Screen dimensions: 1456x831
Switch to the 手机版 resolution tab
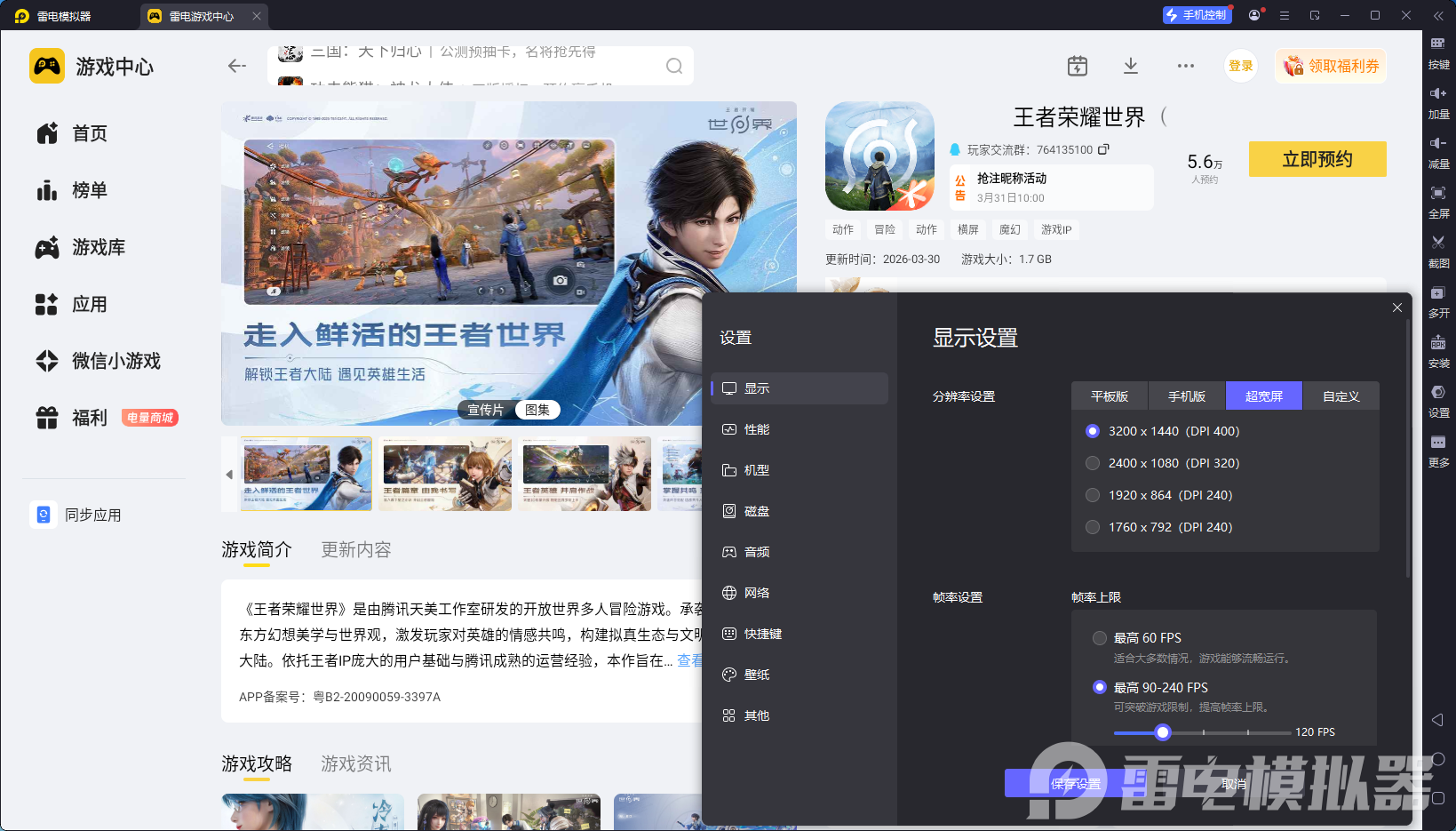1186,396
